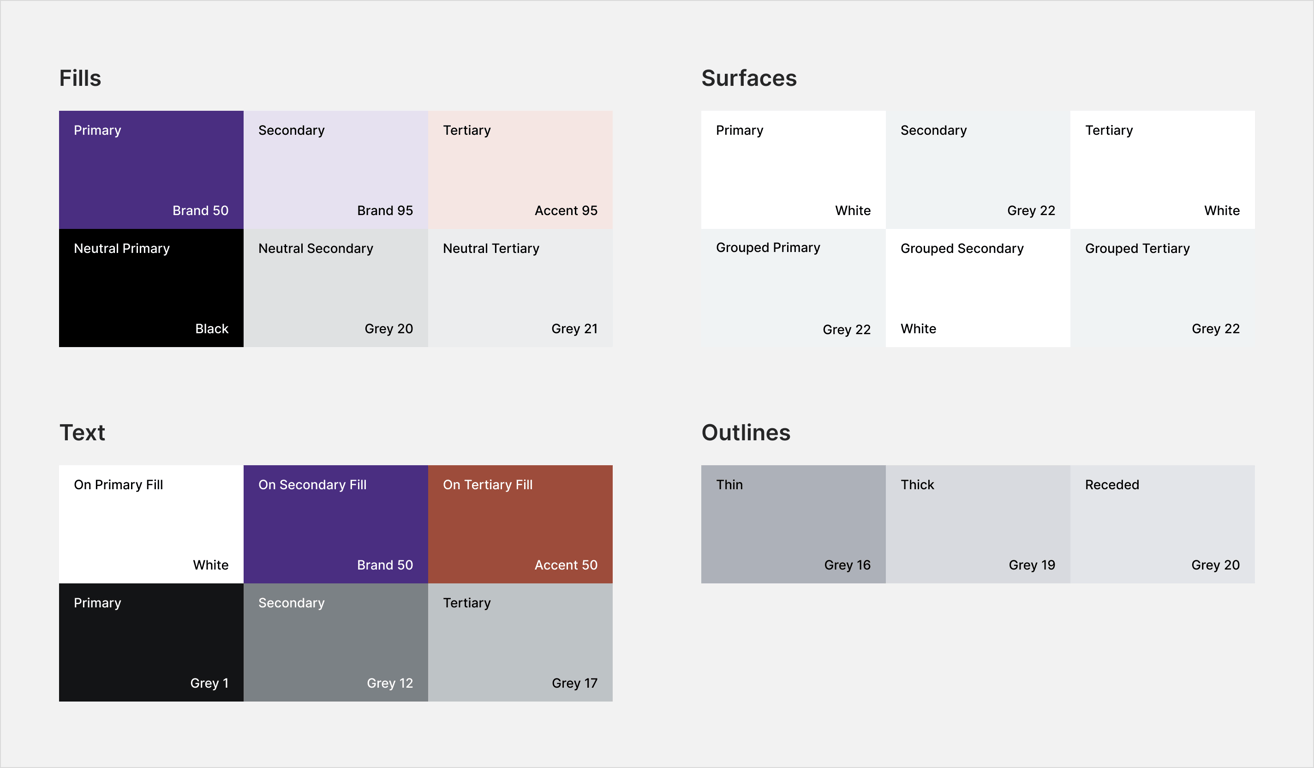Select the On Secondary Fill Brand 50 swatch
Viewport: 1314px width, 768px height.
335,524
